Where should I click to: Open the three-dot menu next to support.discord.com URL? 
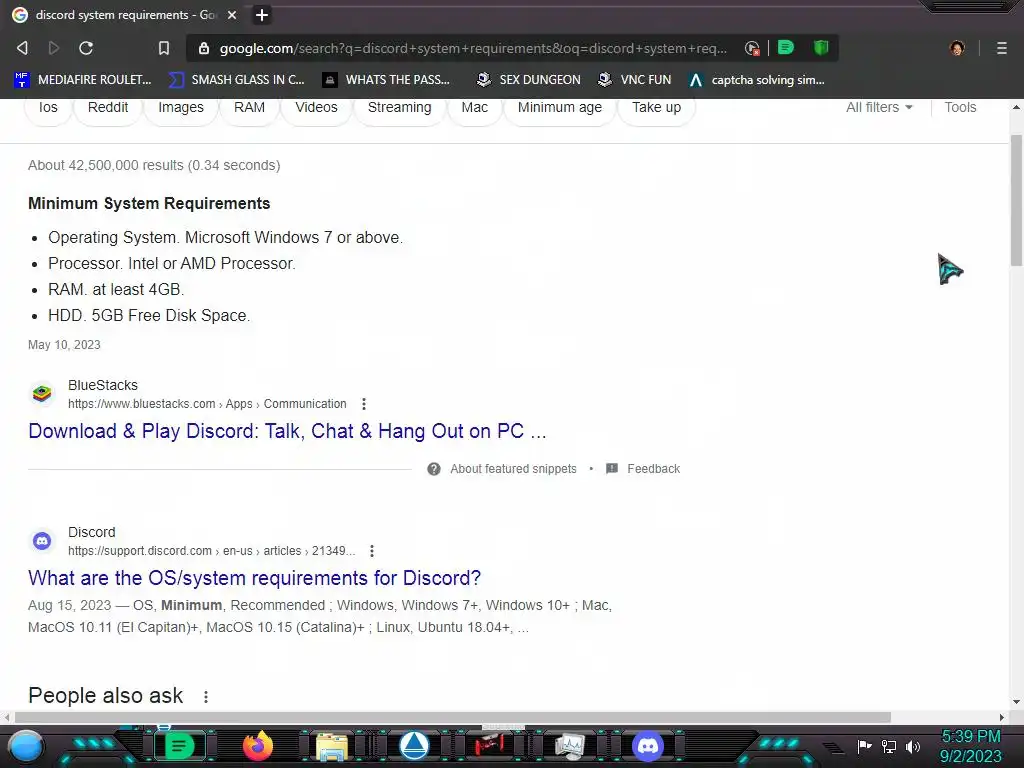(372, 551)
